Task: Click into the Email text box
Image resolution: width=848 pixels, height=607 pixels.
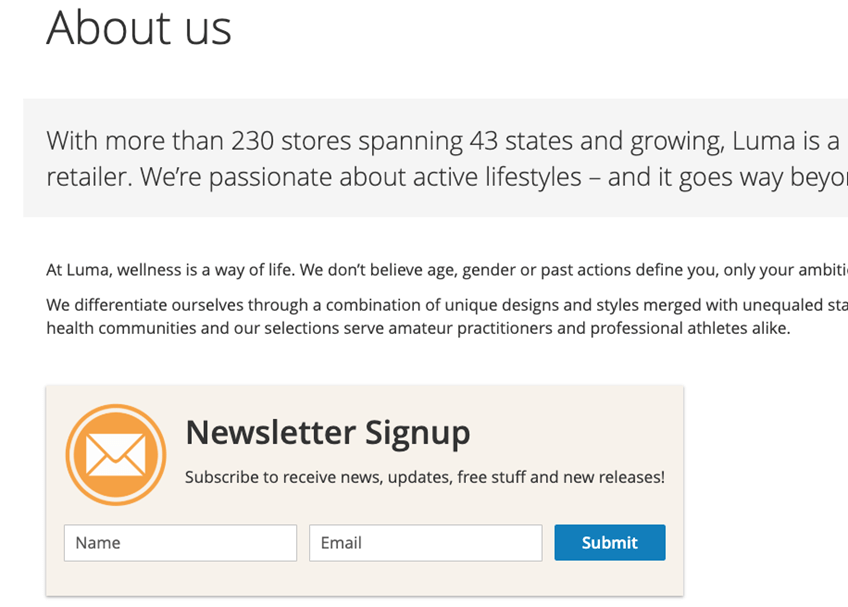Action: point(425,543)
